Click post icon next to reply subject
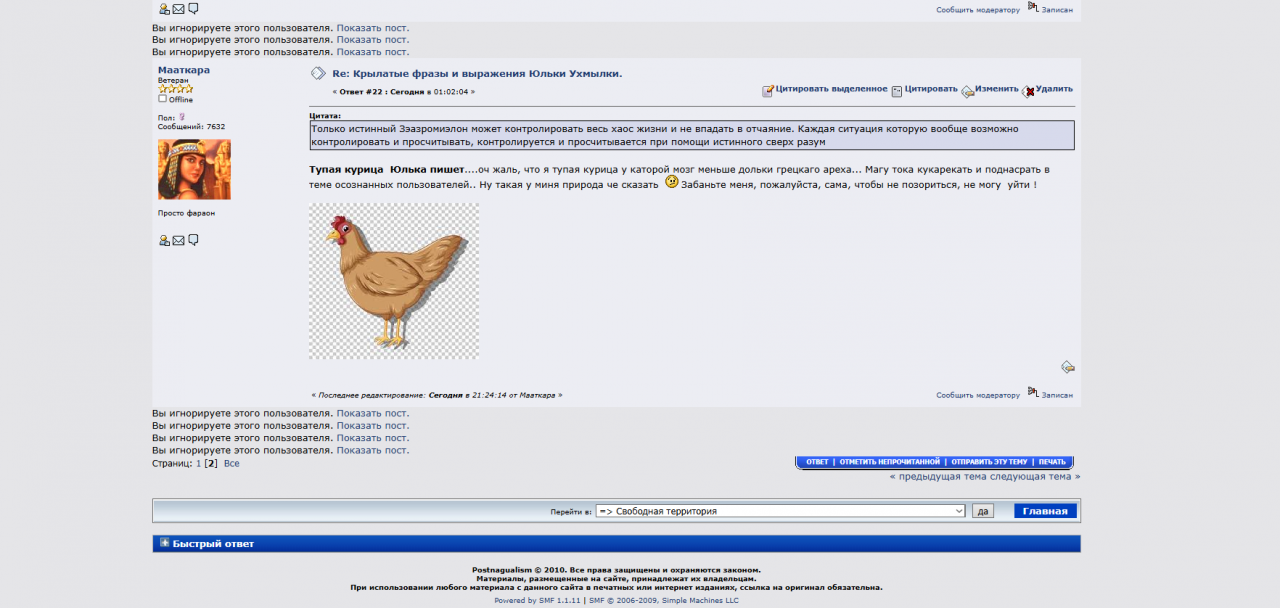The width and height of the screenshot is (1280, 608). 317,73
